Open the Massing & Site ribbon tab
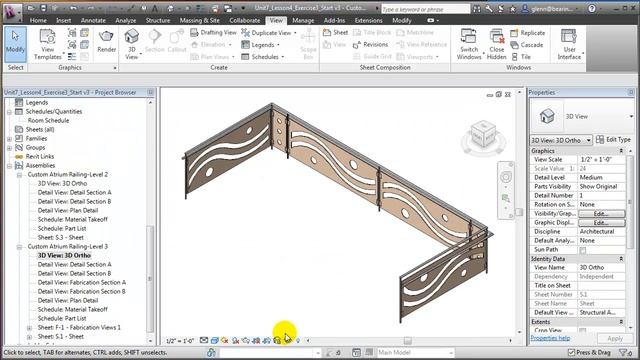The height and width of the screenshot is (360, 640). click(x=200, y=20)
